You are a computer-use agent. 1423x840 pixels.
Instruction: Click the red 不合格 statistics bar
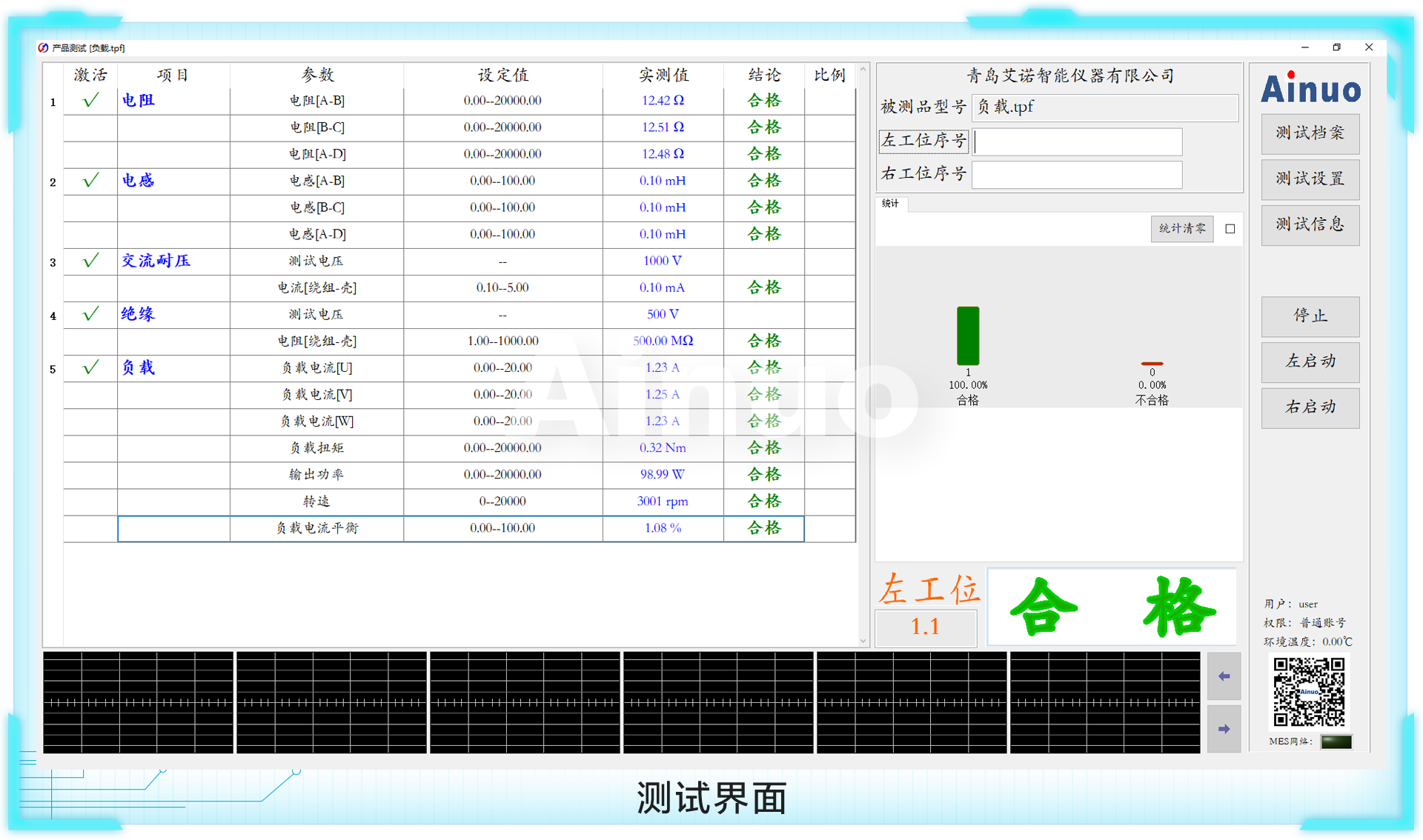(1152, 364)
